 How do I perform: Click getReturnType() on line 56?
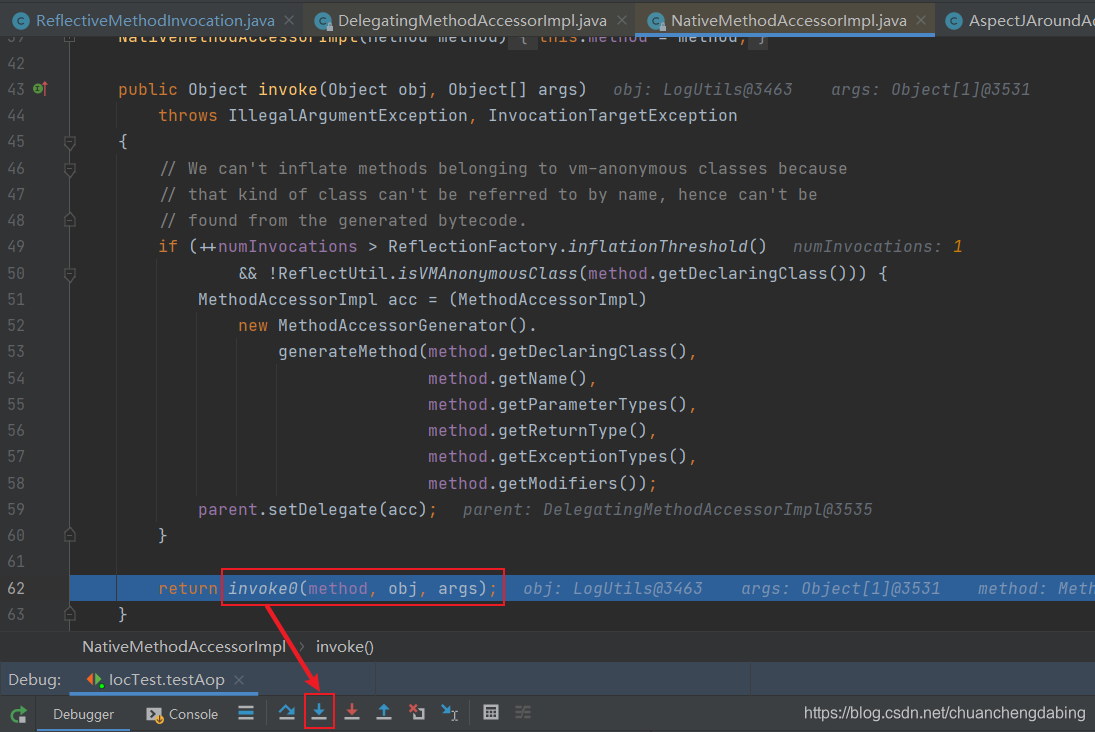(x=572, y=430)
